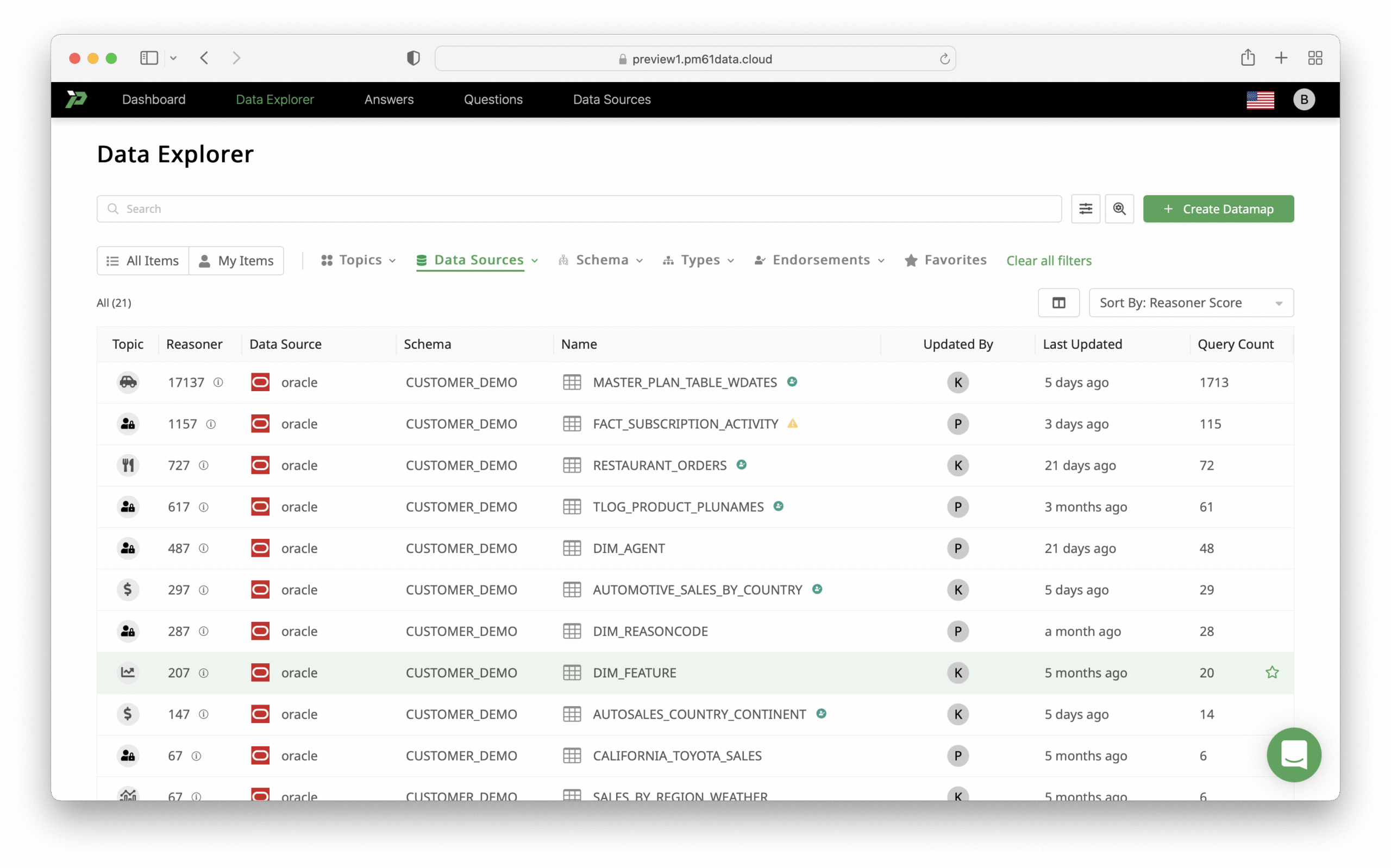Open the user profile avatar B
This screenshot has height=868, width=1391.
coord(1303,100)
